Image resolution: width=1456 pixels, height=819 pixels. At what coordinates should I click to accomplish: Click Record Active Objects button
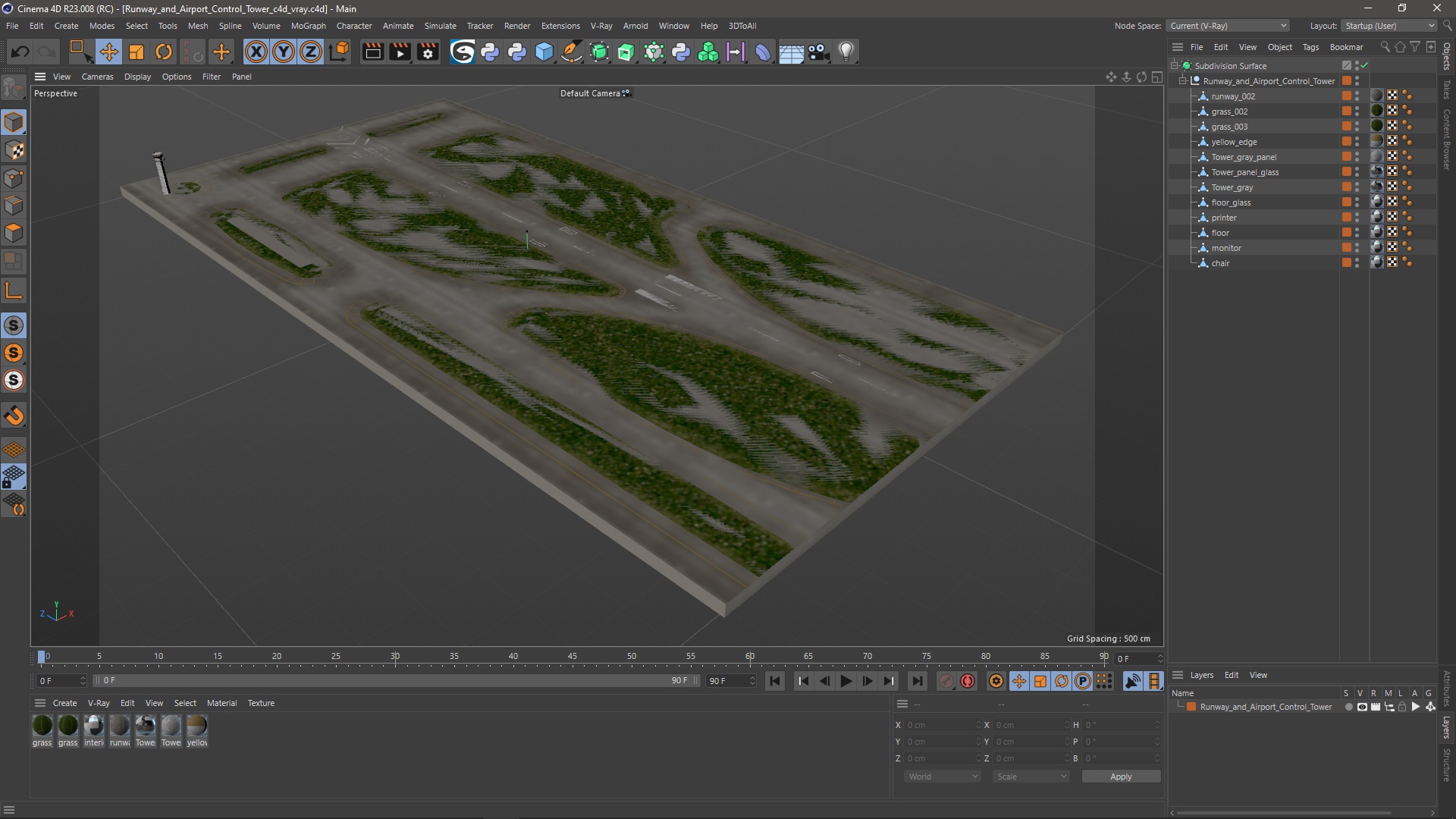946,681
